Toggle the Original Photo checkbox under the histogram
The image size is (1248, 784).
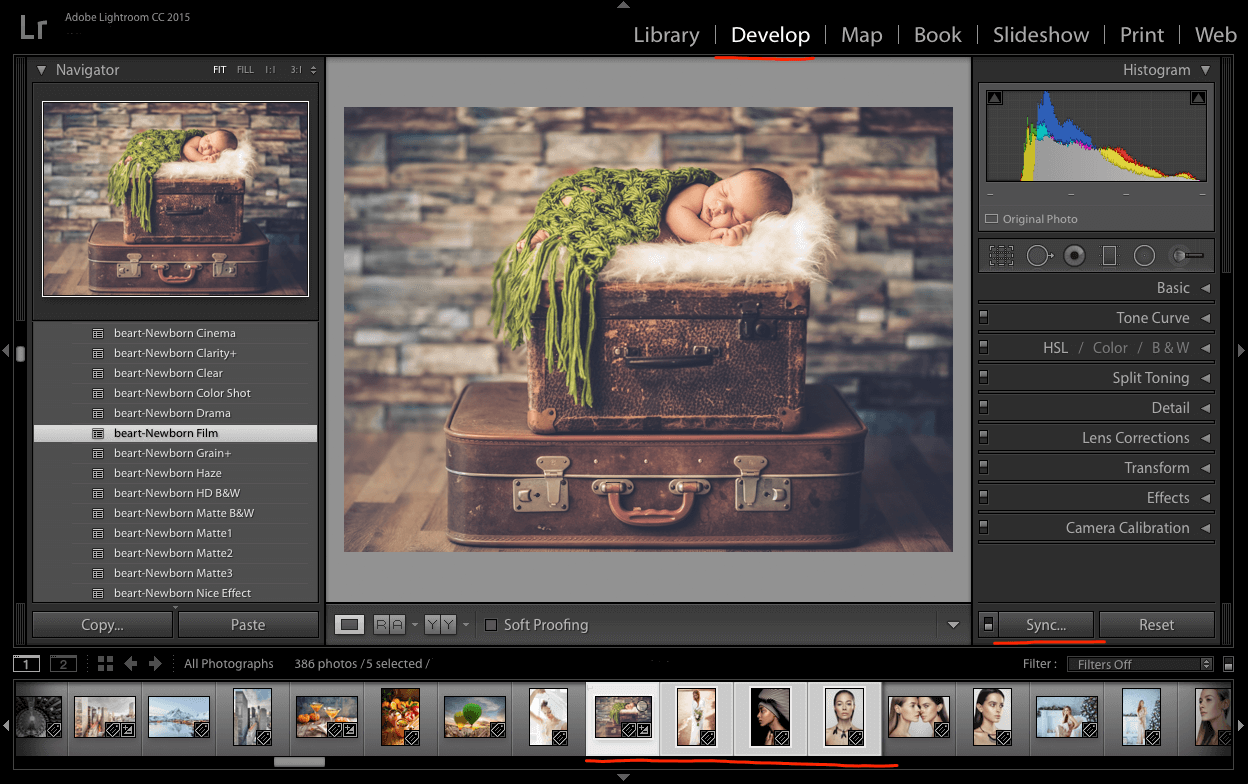[993, 219]
